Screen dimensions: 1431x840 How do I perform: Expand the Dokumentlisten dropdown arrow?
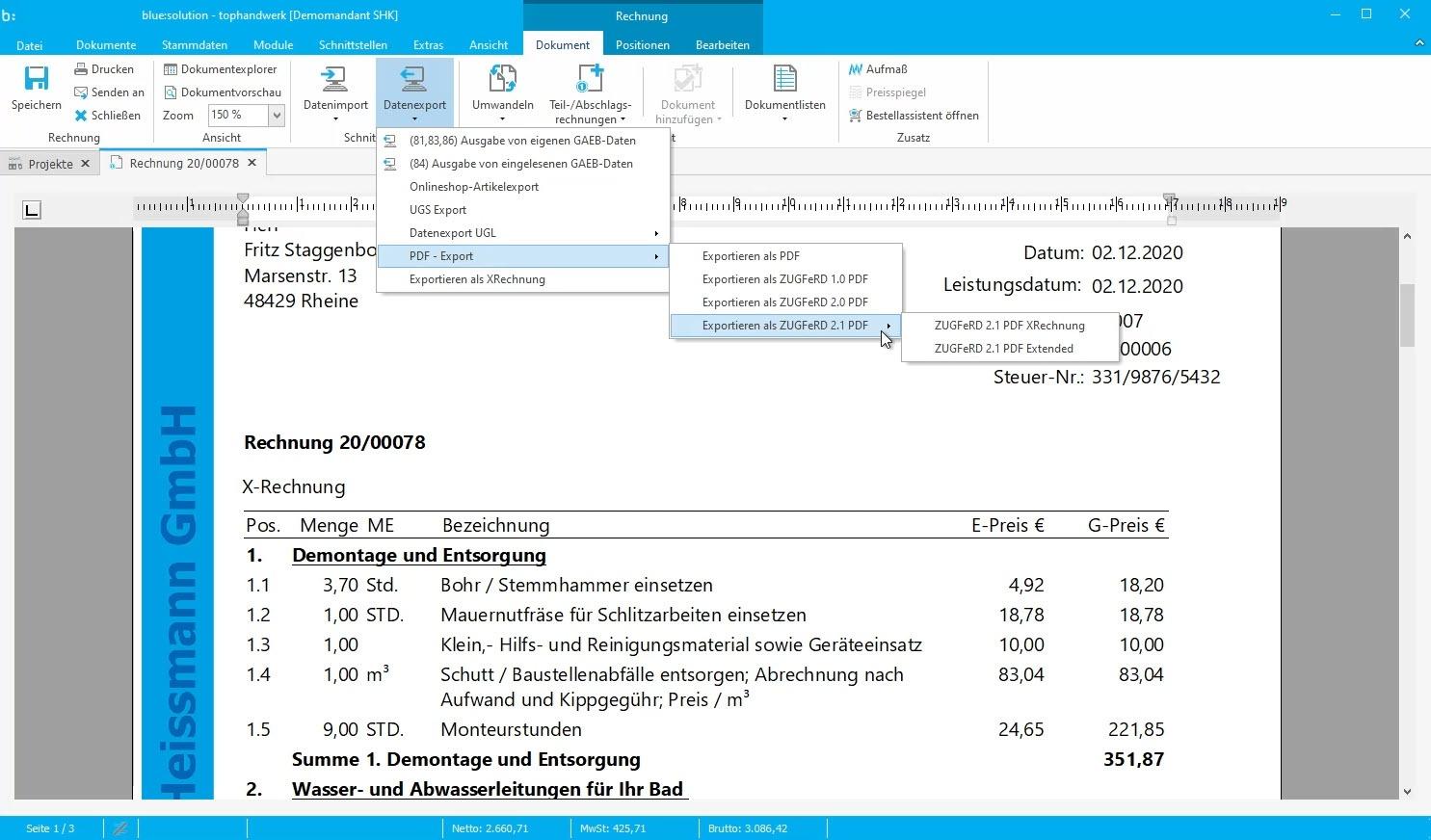click(784, 119)
